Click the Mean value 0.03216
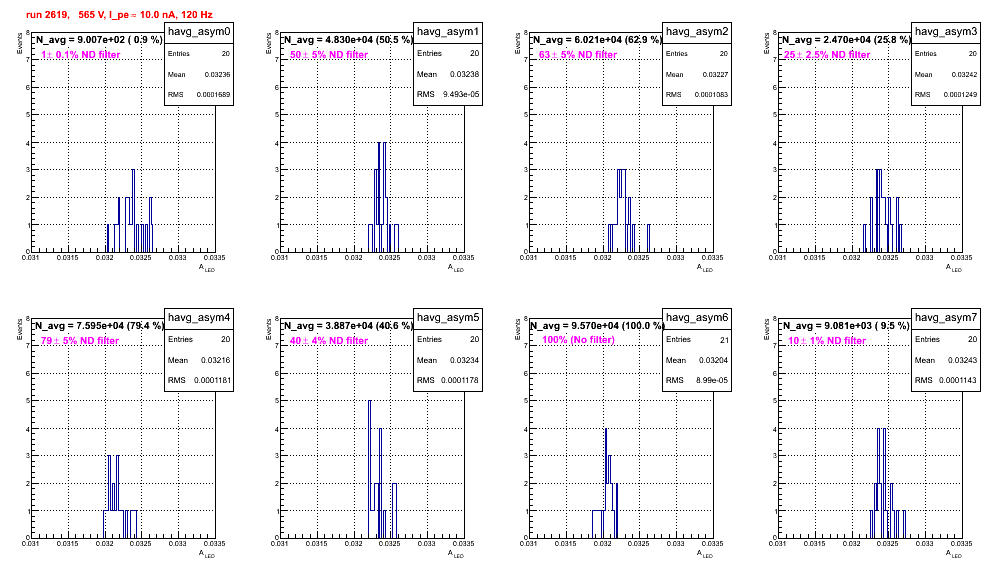 (x=215, y=360)
